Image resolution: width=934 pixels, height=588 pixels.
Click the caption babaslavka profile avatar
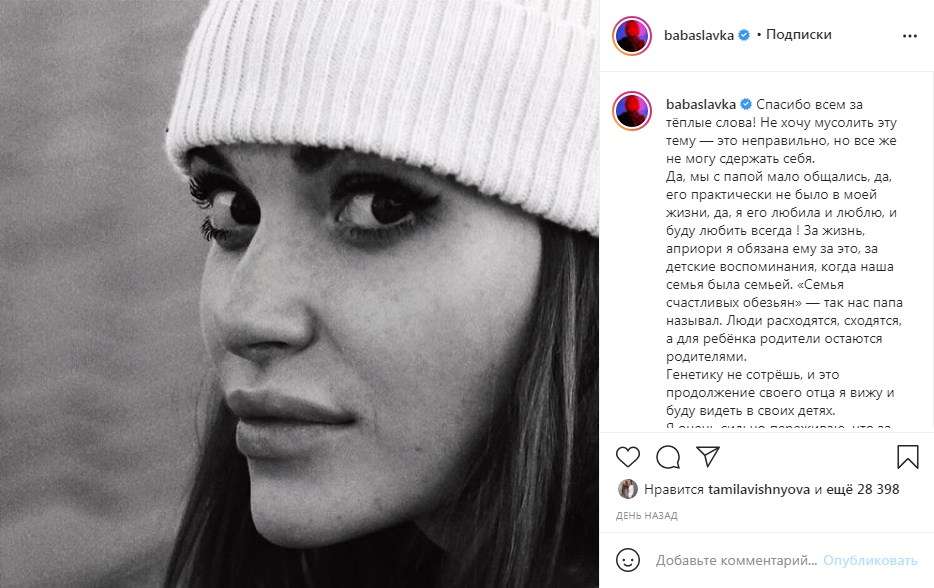click(x=631, y=110)
